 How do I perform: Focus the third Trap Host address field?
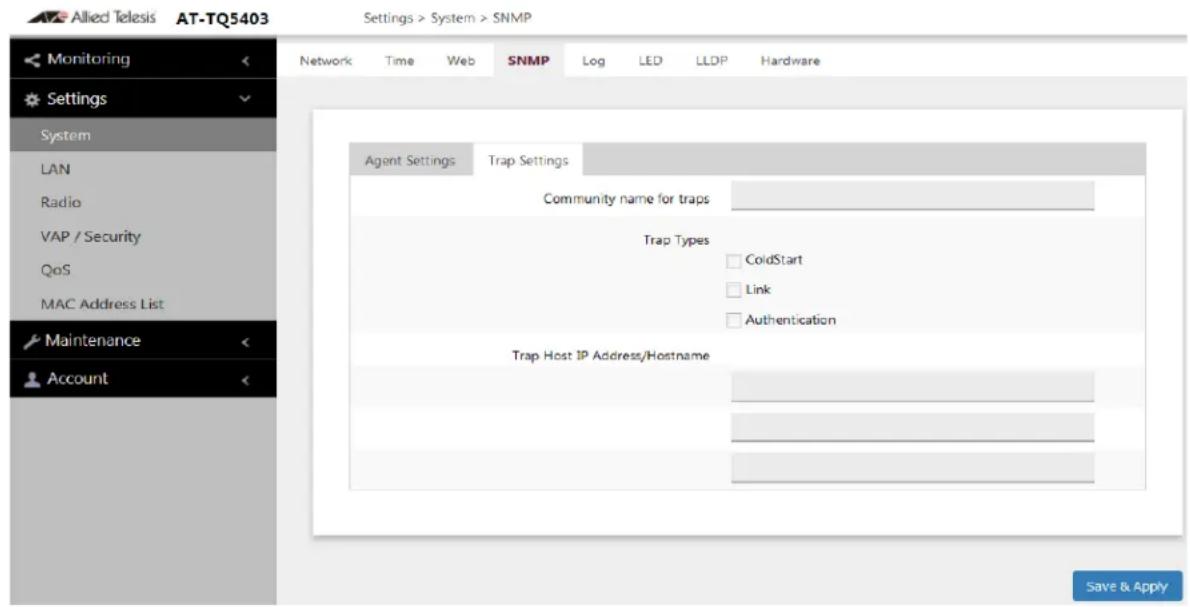click(912, 468)
